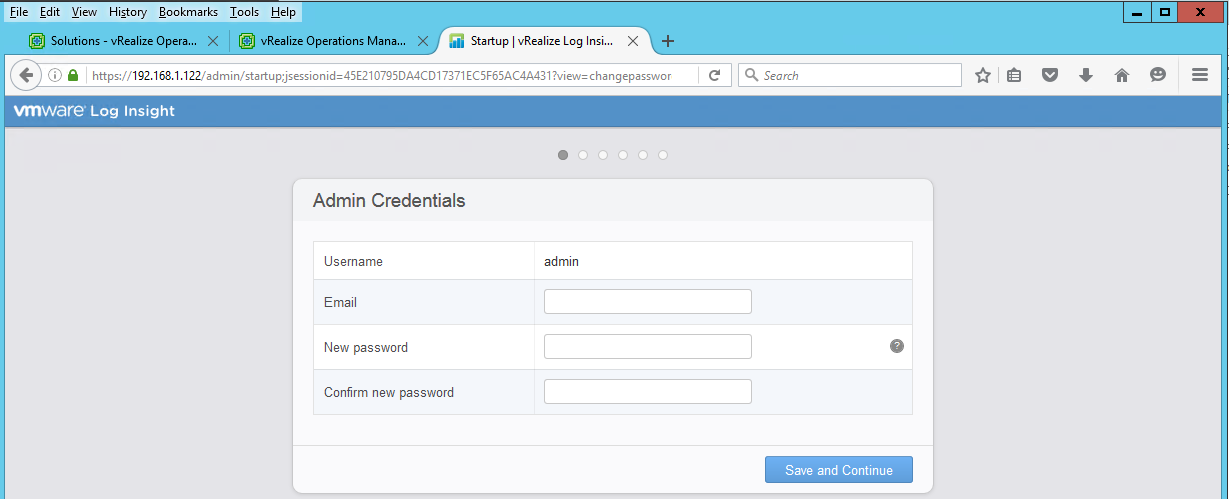Click the admin username value
The image size is (1229, 499).
pos(561,262)
